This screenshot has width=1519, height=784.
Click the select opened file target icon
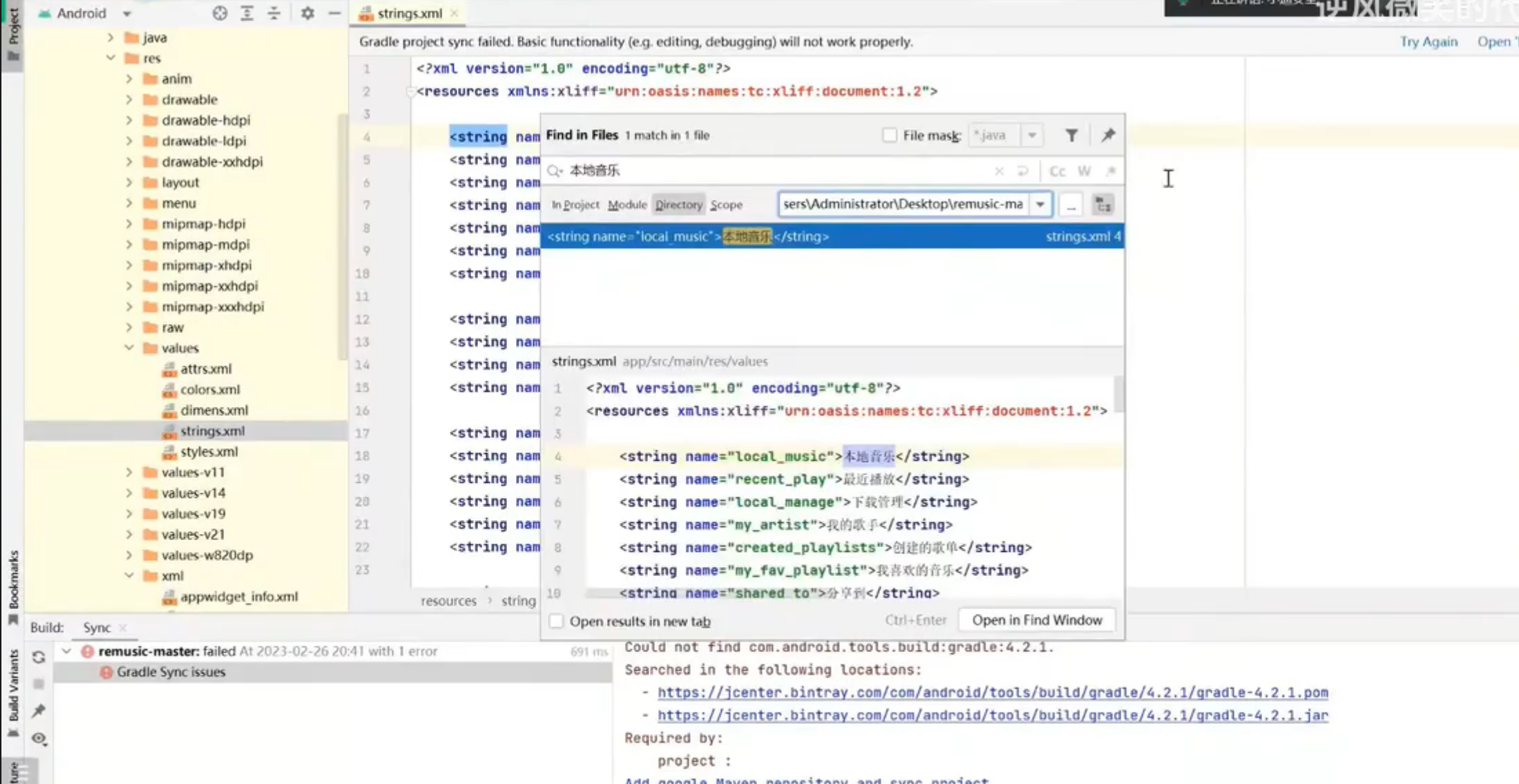pyautogui.click(x=220, y=13)
